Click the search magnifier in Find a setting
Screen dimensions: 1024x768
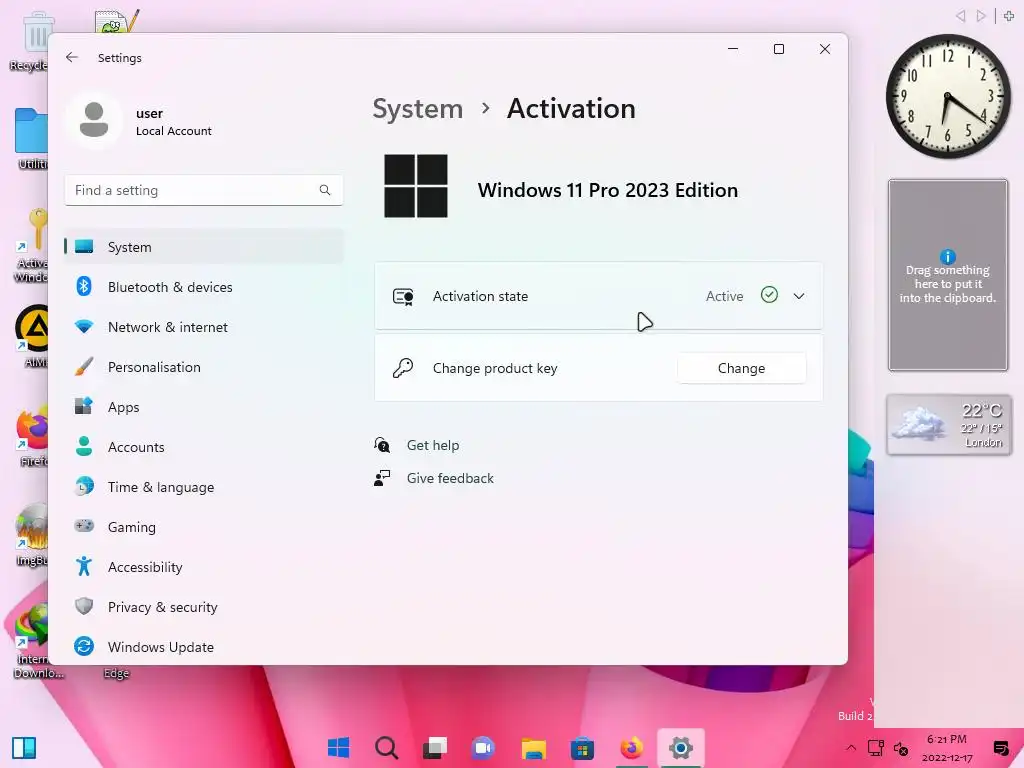[325, 190]
